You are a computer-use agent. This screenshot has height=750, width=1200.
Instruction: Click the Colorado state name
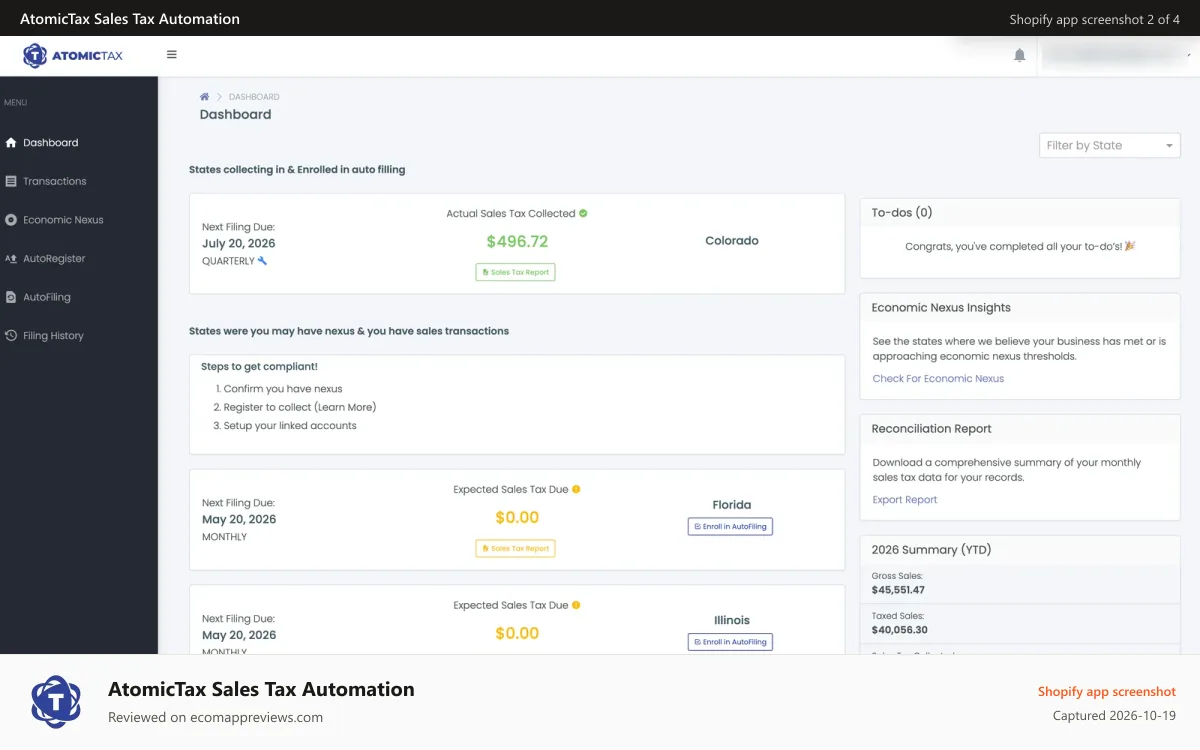732,241
